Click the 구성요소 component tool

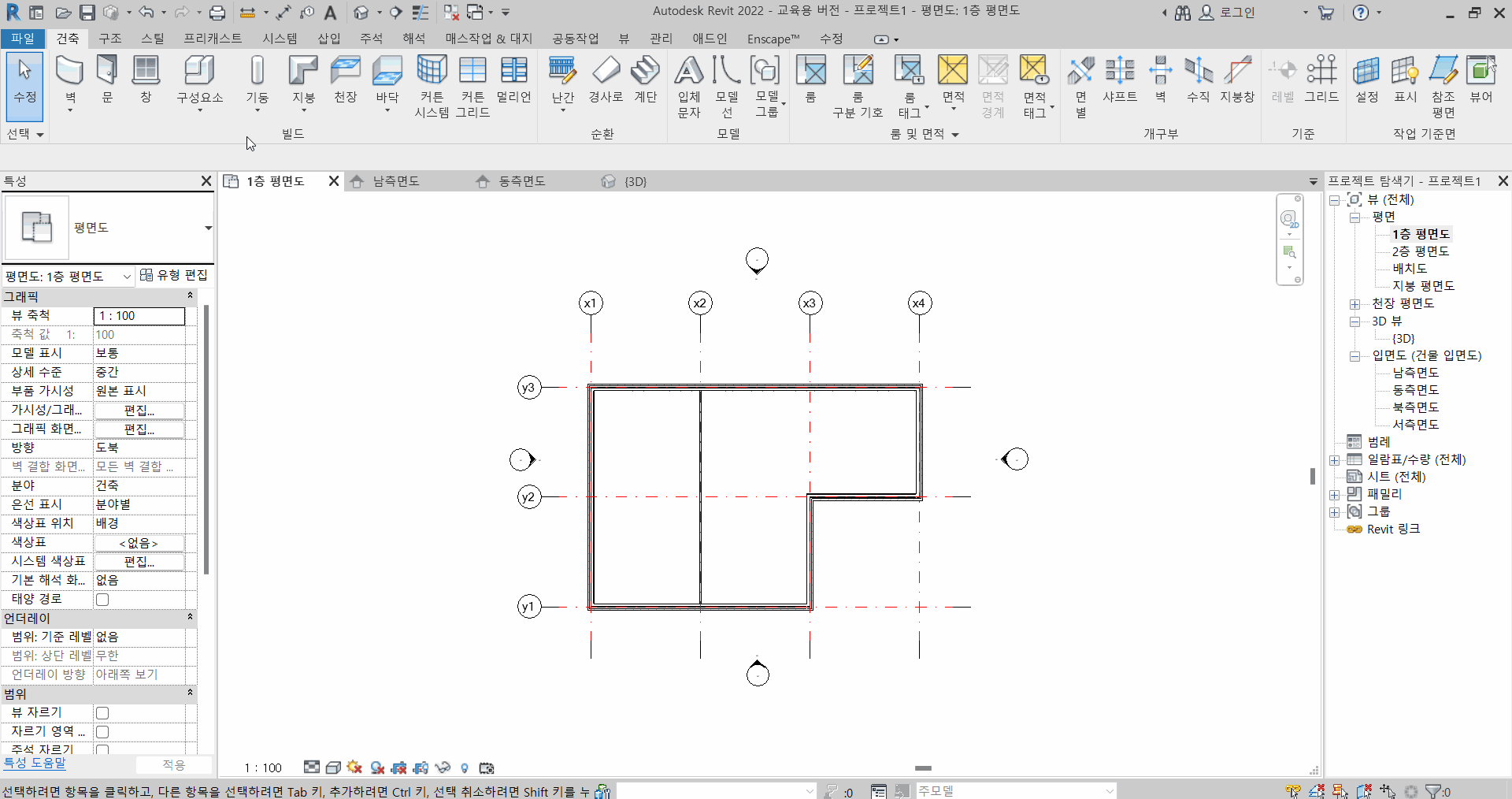pos(199,79)
